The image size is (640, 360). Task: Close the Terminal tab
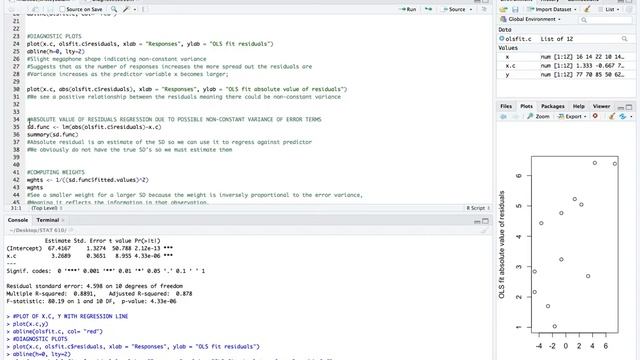63,220
